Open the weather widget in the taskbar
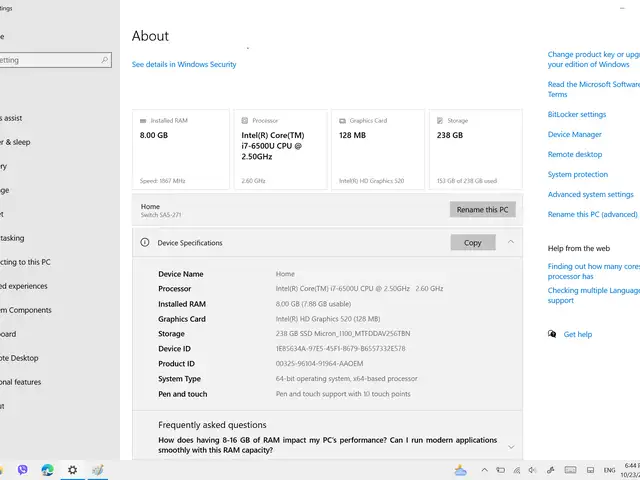The image size is (640, 480). click(x=460, y=470)
